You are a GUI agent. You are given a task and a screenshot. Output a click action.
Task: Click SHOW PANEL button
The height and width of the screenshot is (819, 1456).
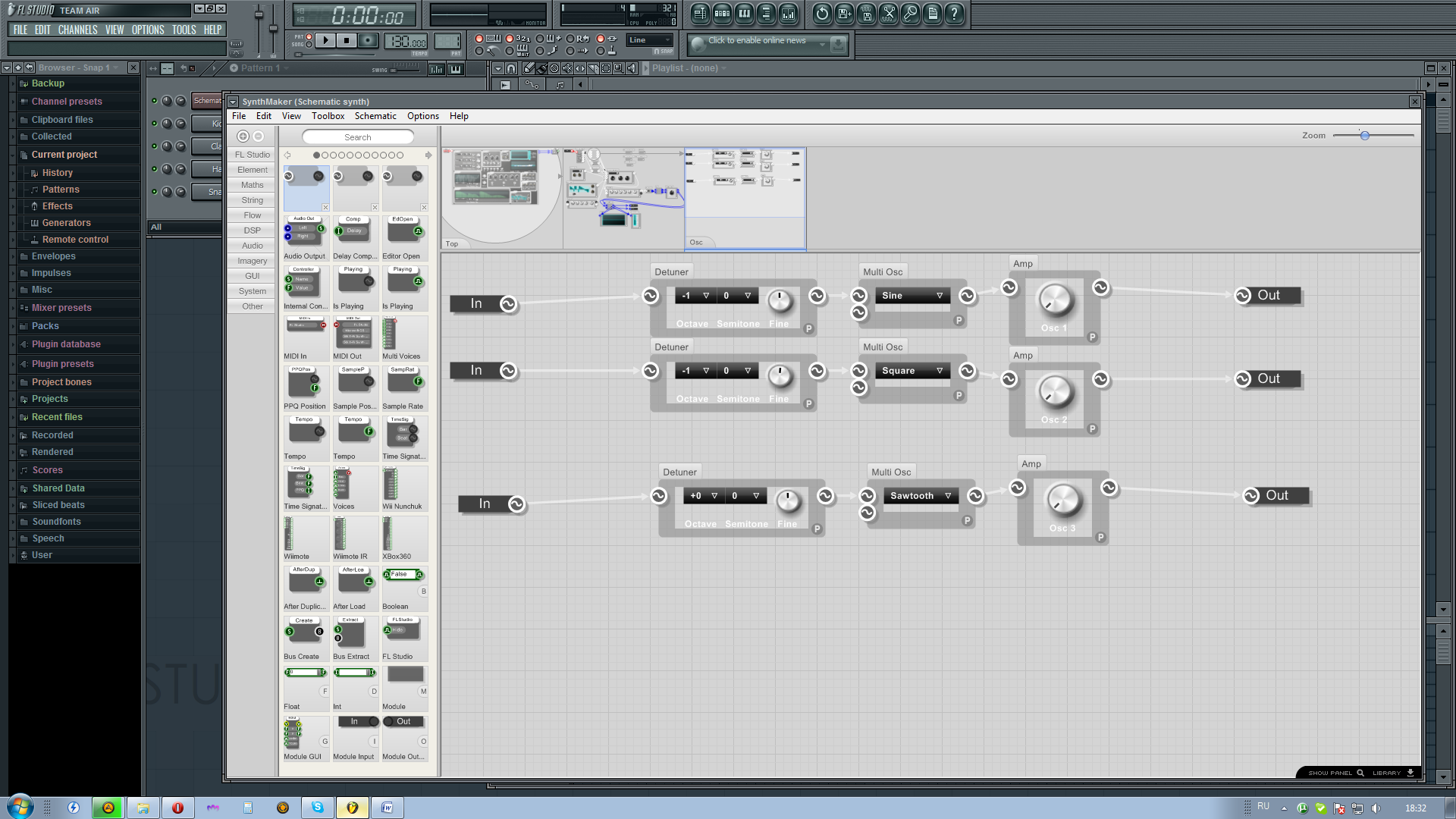(x=1335, y=773)
